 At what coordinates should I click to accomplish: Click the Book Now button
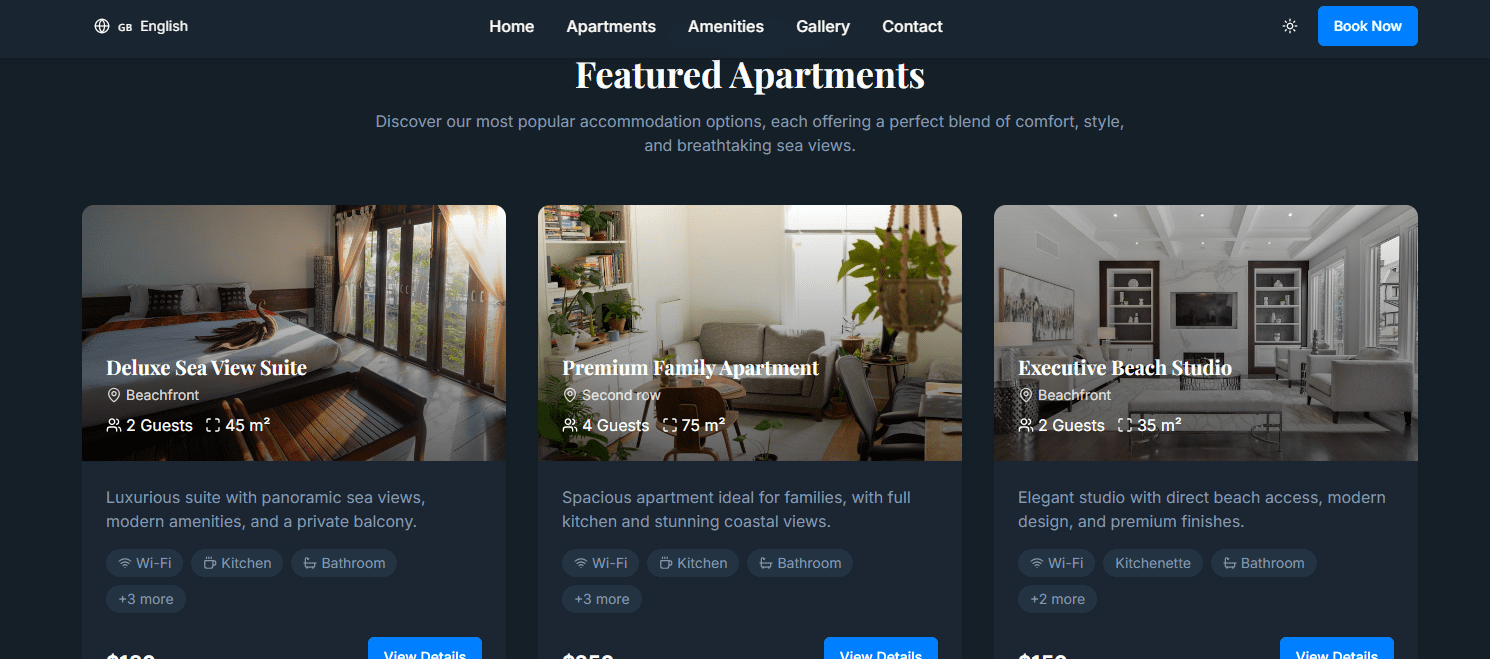(x=1367, y=26)
